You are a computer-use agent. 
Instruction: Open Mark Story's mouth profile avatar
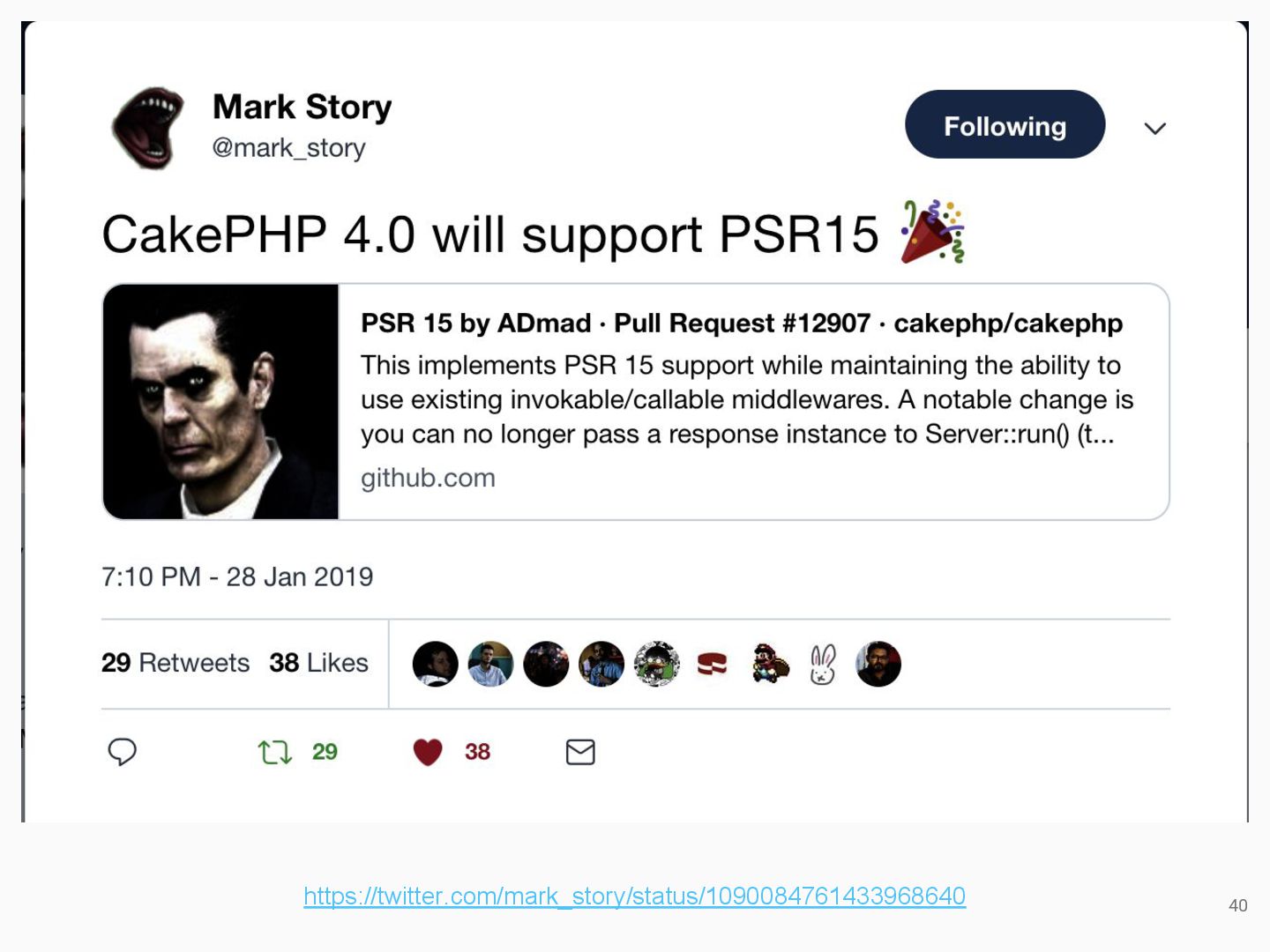click(x=148, y=129)
